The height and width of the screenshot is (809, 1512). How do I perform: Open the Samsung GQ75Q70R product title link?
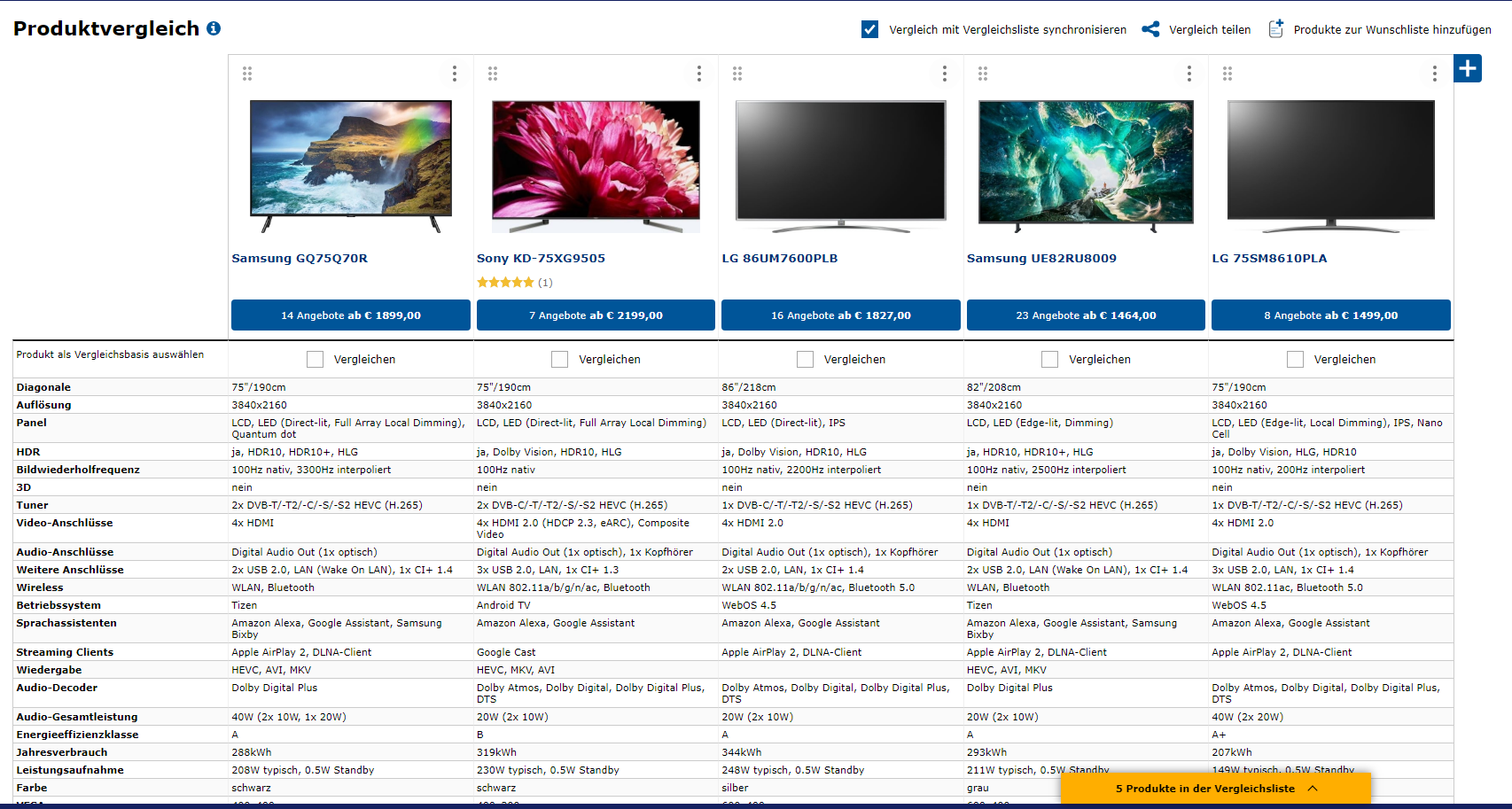tap(300, 259)
